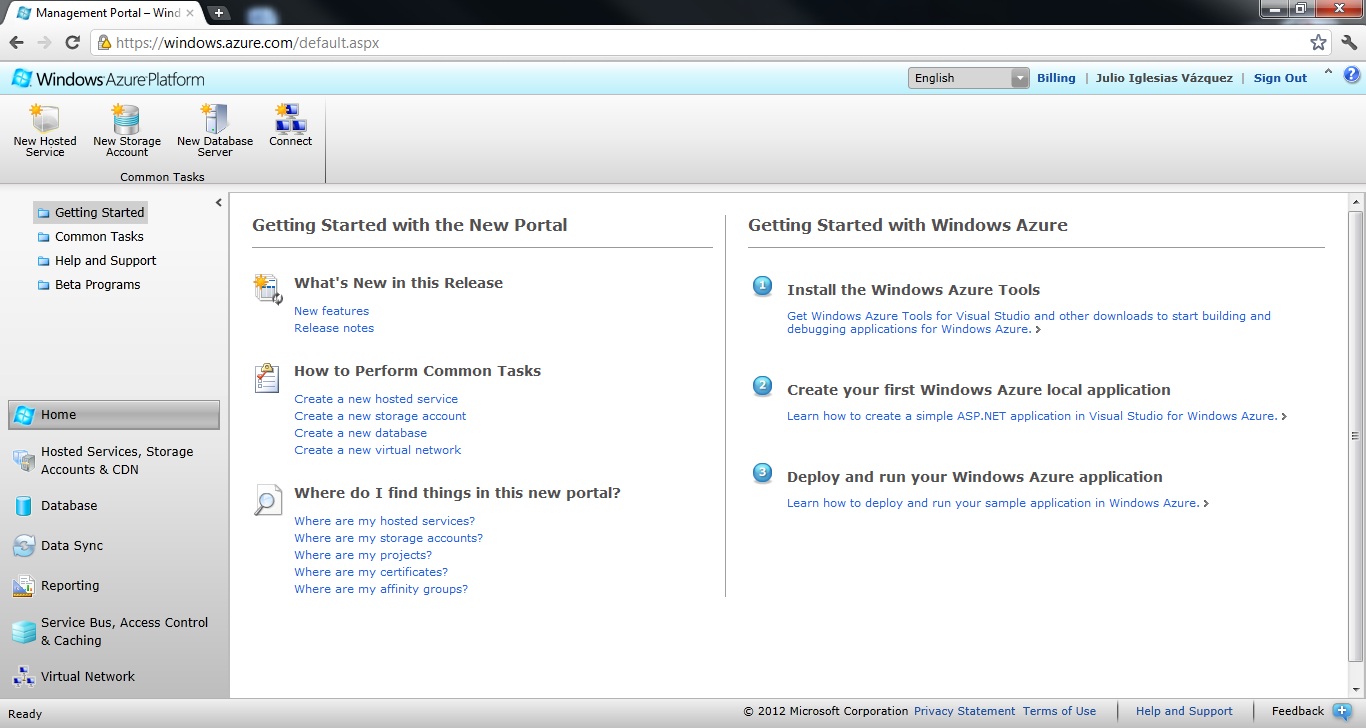Open Learn how to create ASP.NET application link
Image resolution: width=1366 pixels, height=728 pixels.
[1032, 416]
